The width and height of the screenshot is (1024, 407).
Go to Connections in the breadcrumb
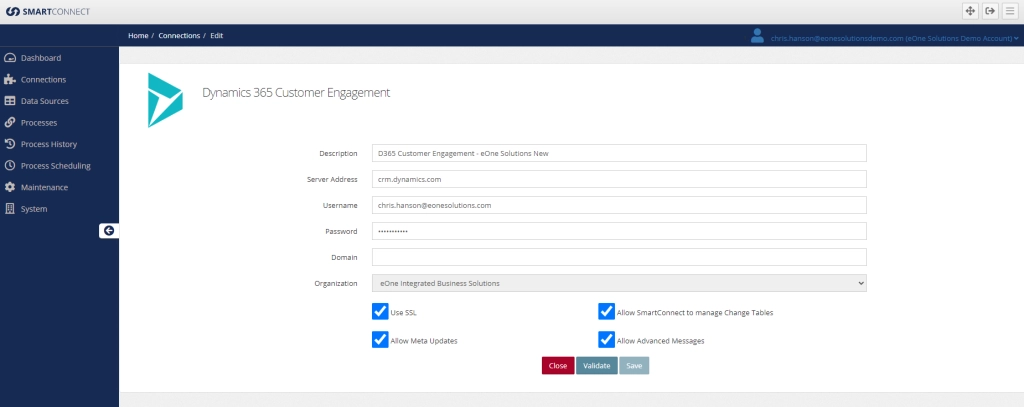click(x=179, y=36)
